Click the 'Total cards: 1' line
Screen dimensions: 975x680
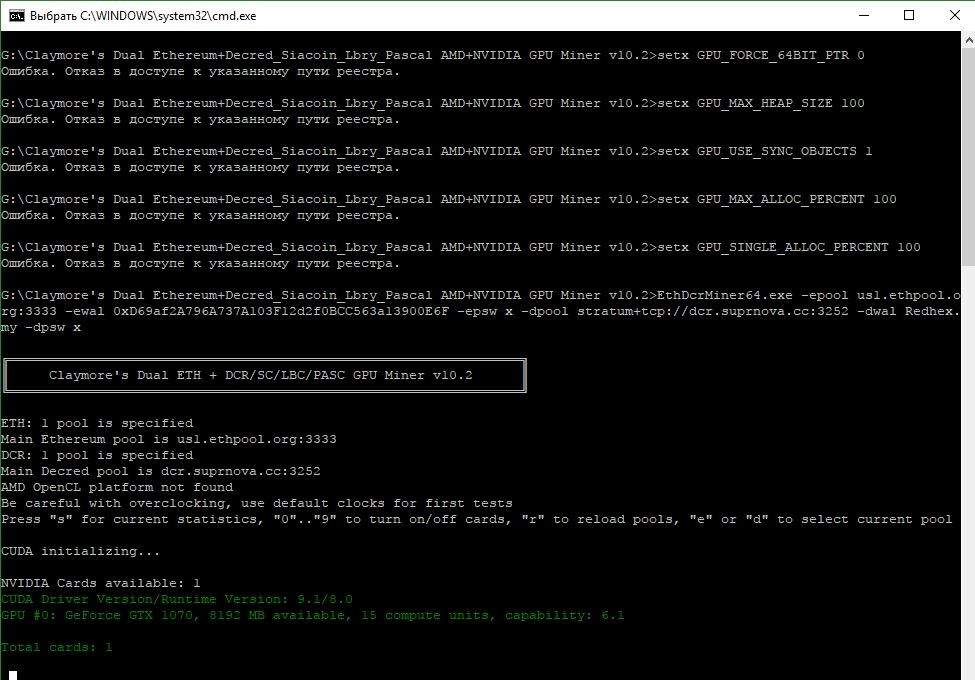pos(57,648)
